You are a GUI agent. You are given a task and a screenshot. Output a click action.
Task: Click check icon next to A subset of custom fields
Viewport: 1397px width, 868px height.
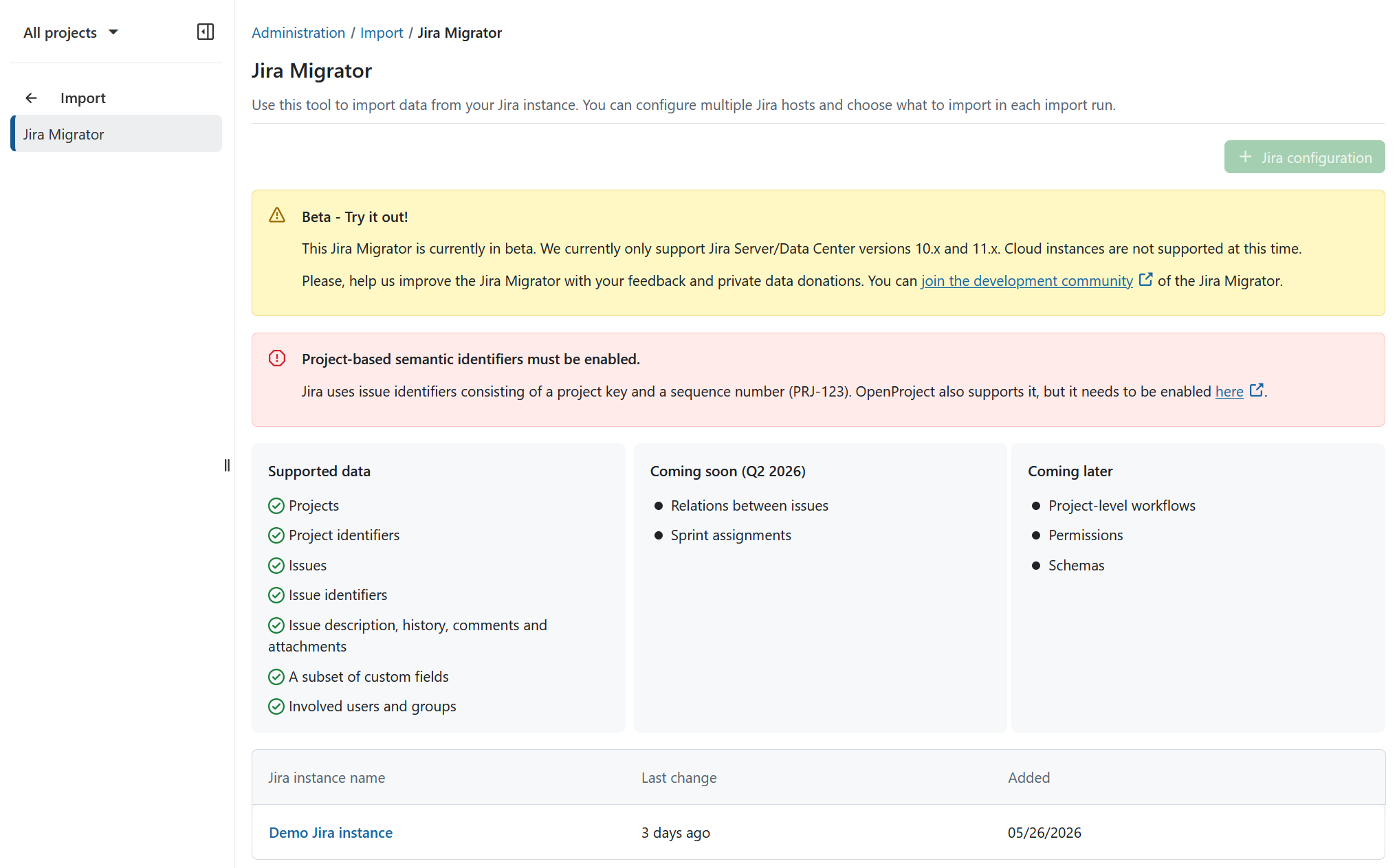276,677
